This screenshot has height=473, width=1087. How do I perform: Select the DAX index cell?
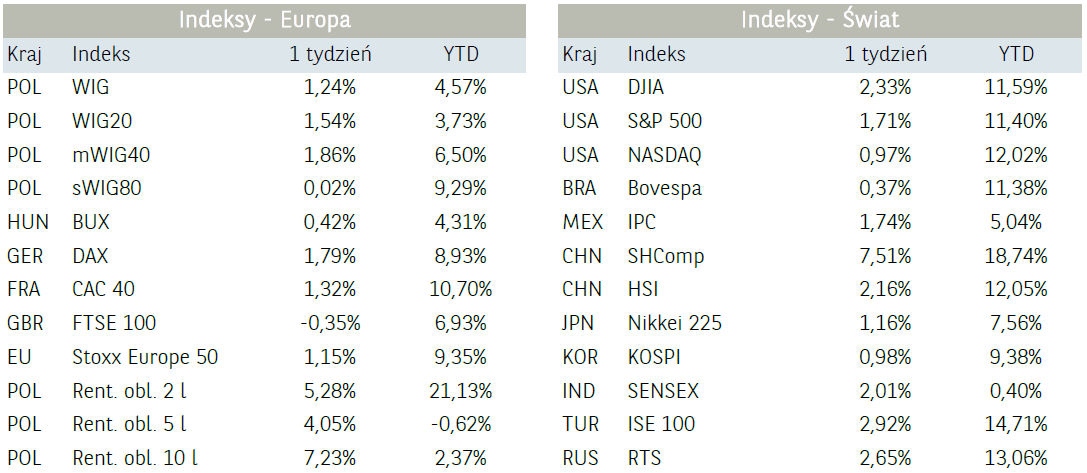[x=90, y=256]
